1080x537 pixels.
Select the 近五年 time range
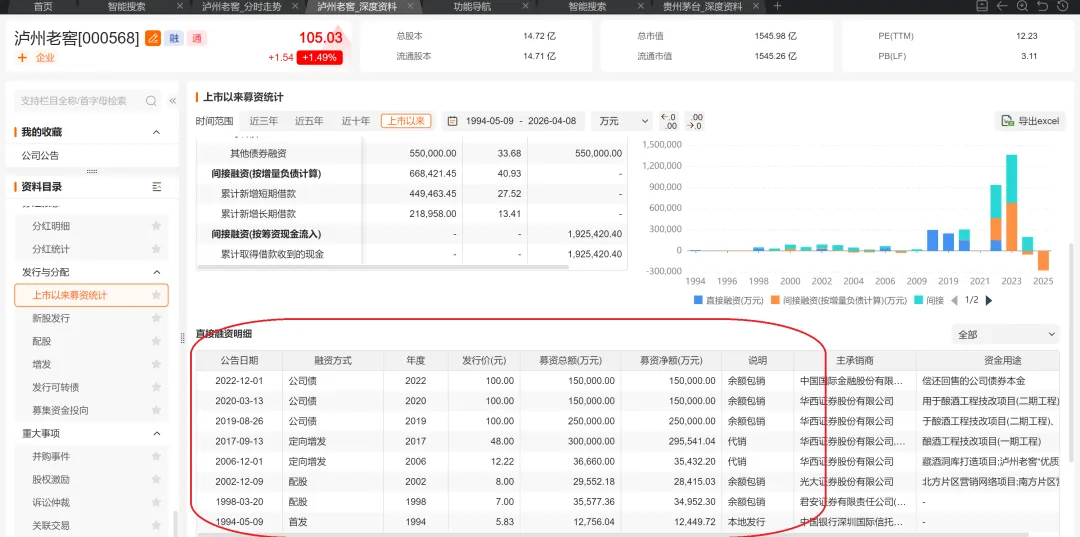[309, 121]
